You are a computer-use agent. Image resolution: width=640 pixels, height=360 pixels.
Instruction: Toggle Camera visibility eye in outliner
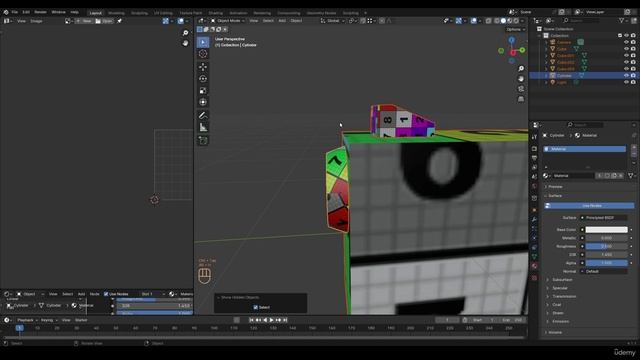point(626,42)
